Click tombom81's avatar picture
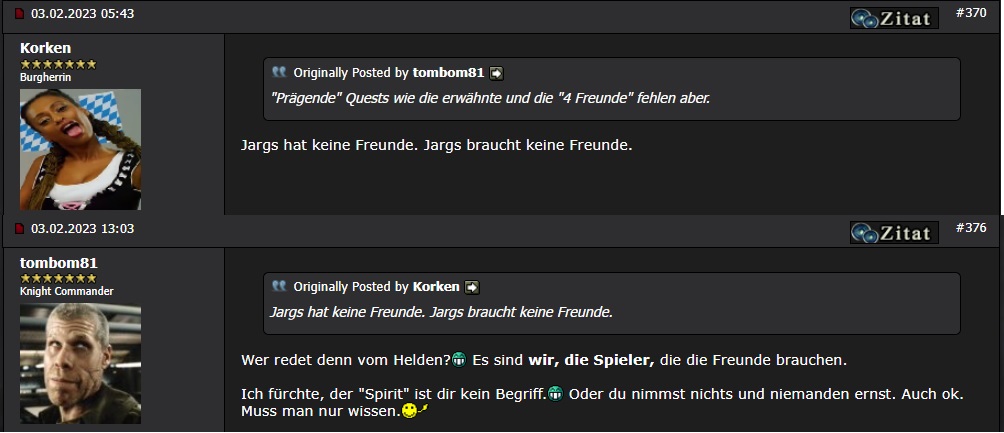This screenshot has height=433, width=1004. tap(80, 364)
